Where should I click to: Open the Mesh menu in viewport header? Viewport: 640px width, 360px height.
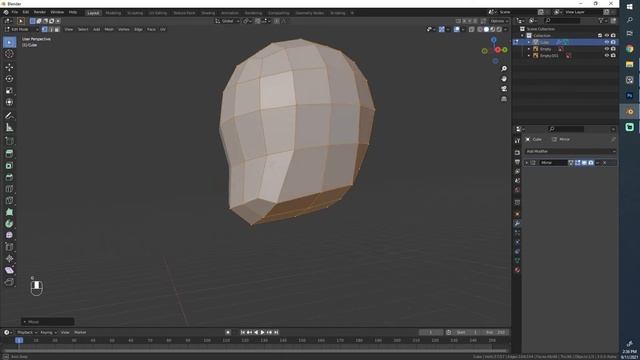pos(109,29)
